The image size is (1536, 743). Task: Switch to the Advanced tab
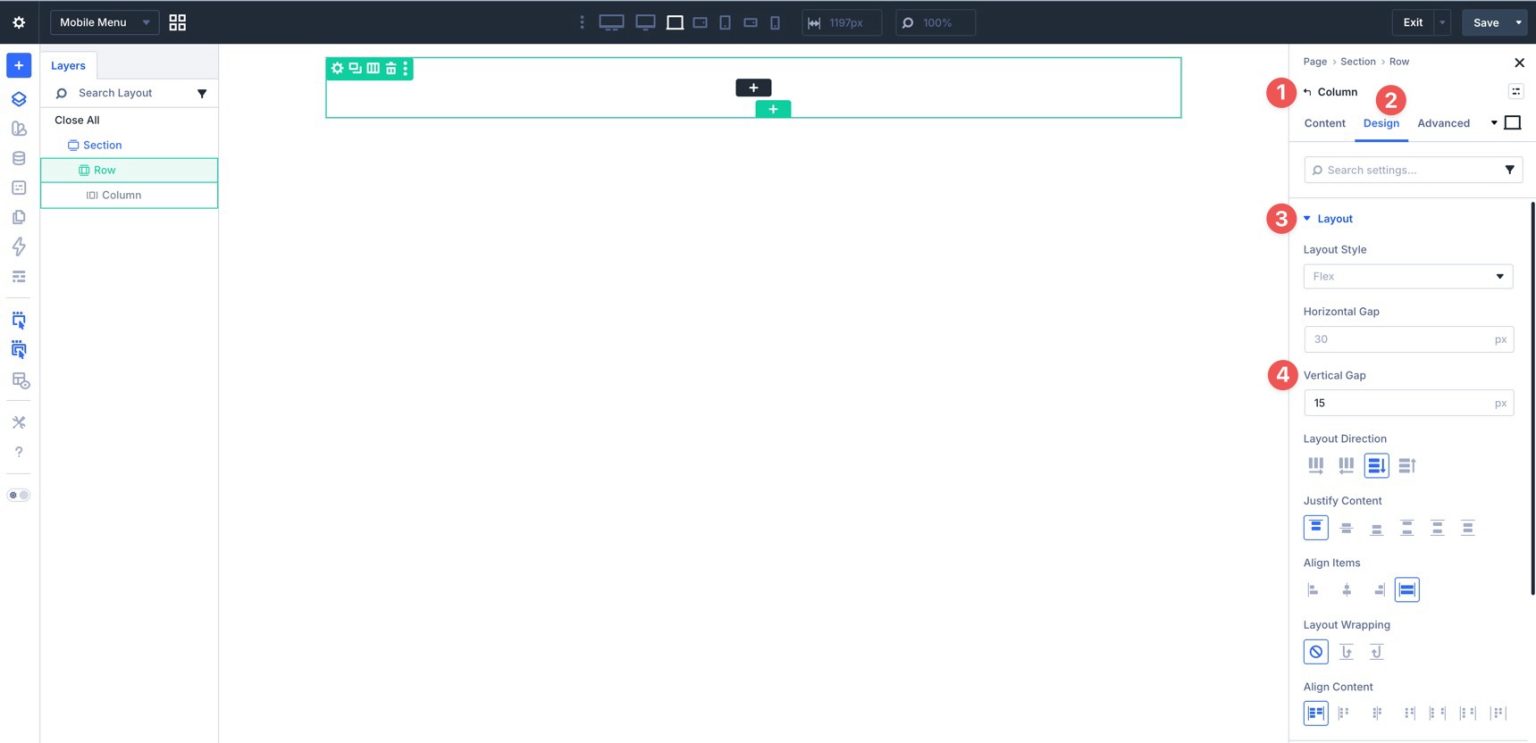click(1443, 123)
